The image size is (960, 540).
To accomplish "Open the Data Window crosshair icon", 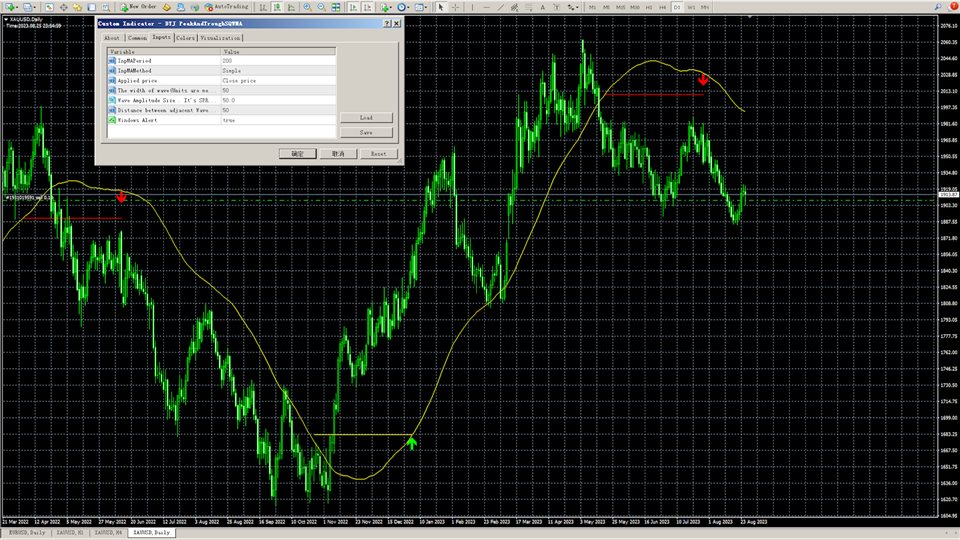I will click(x=63, y=7).
